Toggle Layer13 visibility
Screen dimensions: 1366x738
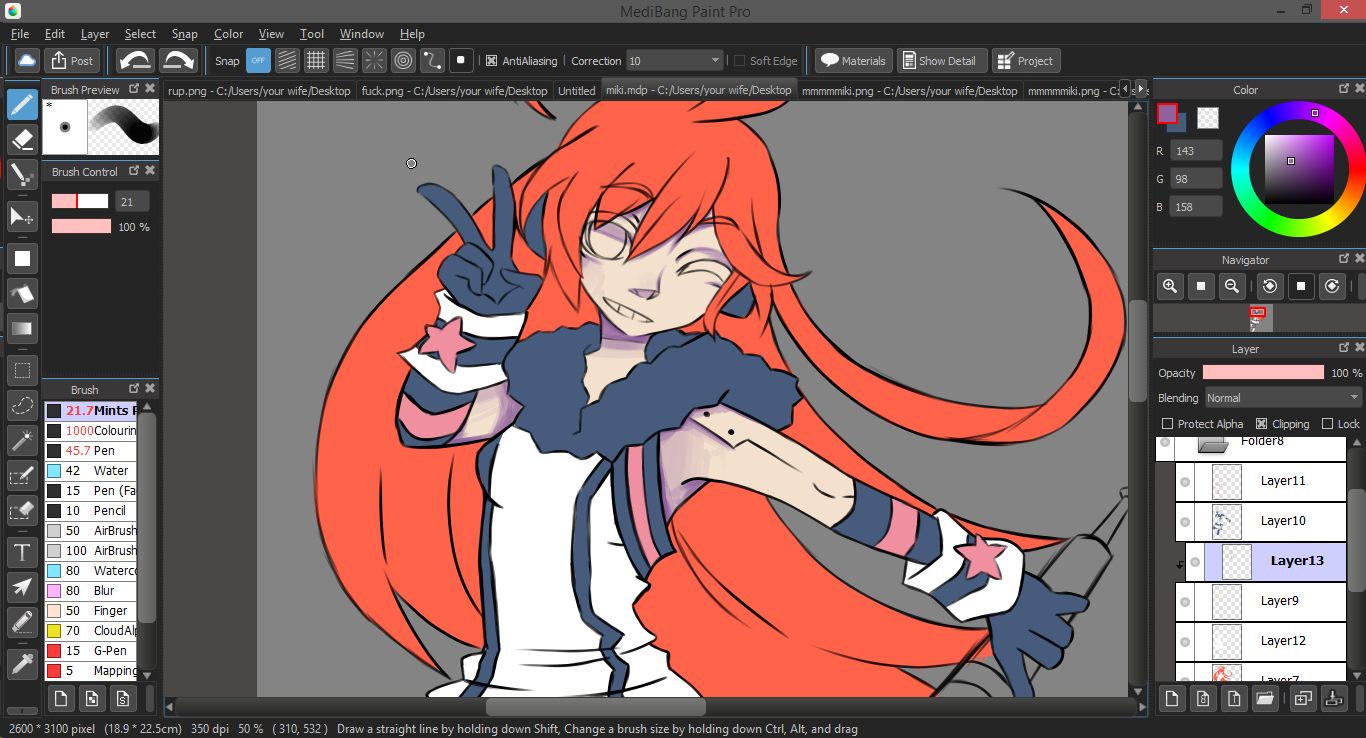[x=1195, y=561]
